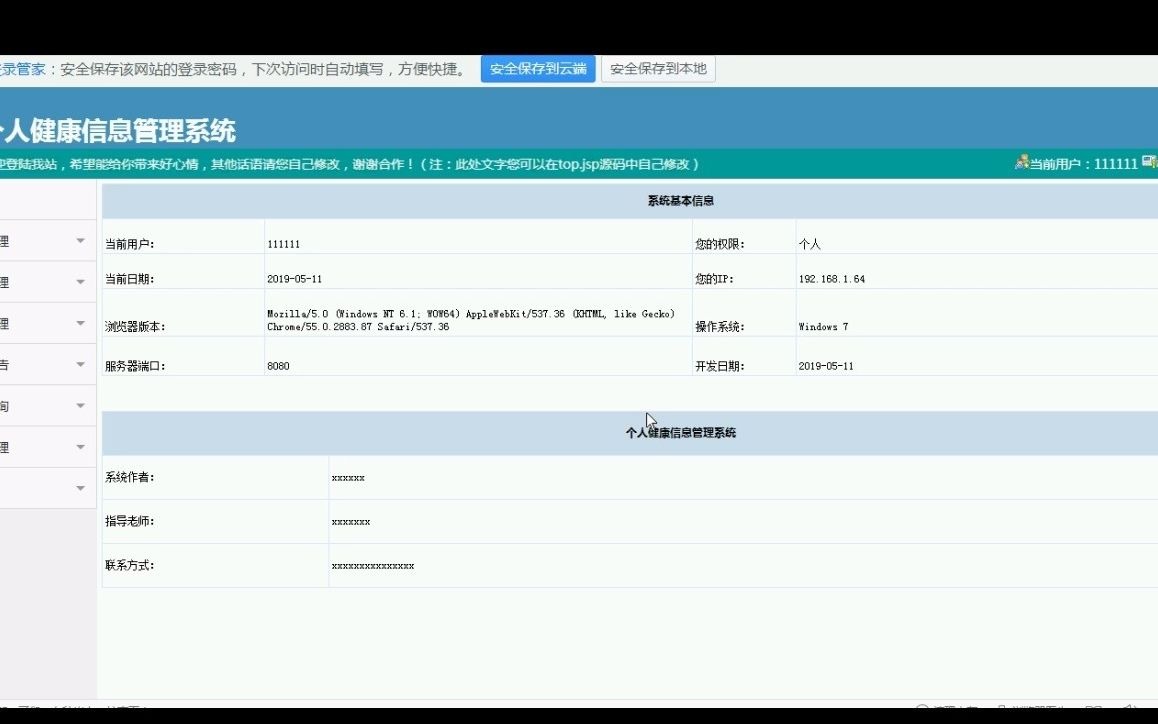The image size is (1158, 724).
Task: Click the 安全保存到云端 button
Action: (538, 69)
